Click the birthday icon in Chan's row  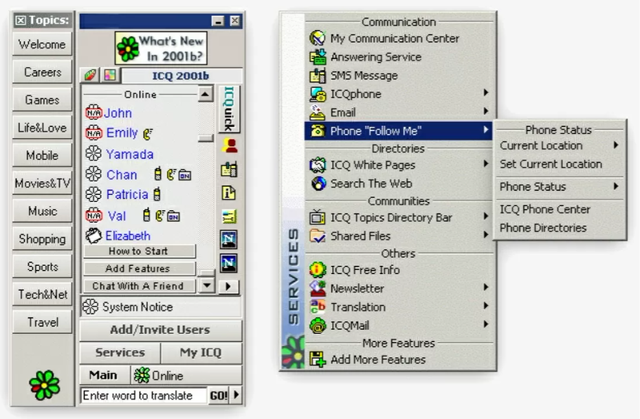(x=185, y=175)
